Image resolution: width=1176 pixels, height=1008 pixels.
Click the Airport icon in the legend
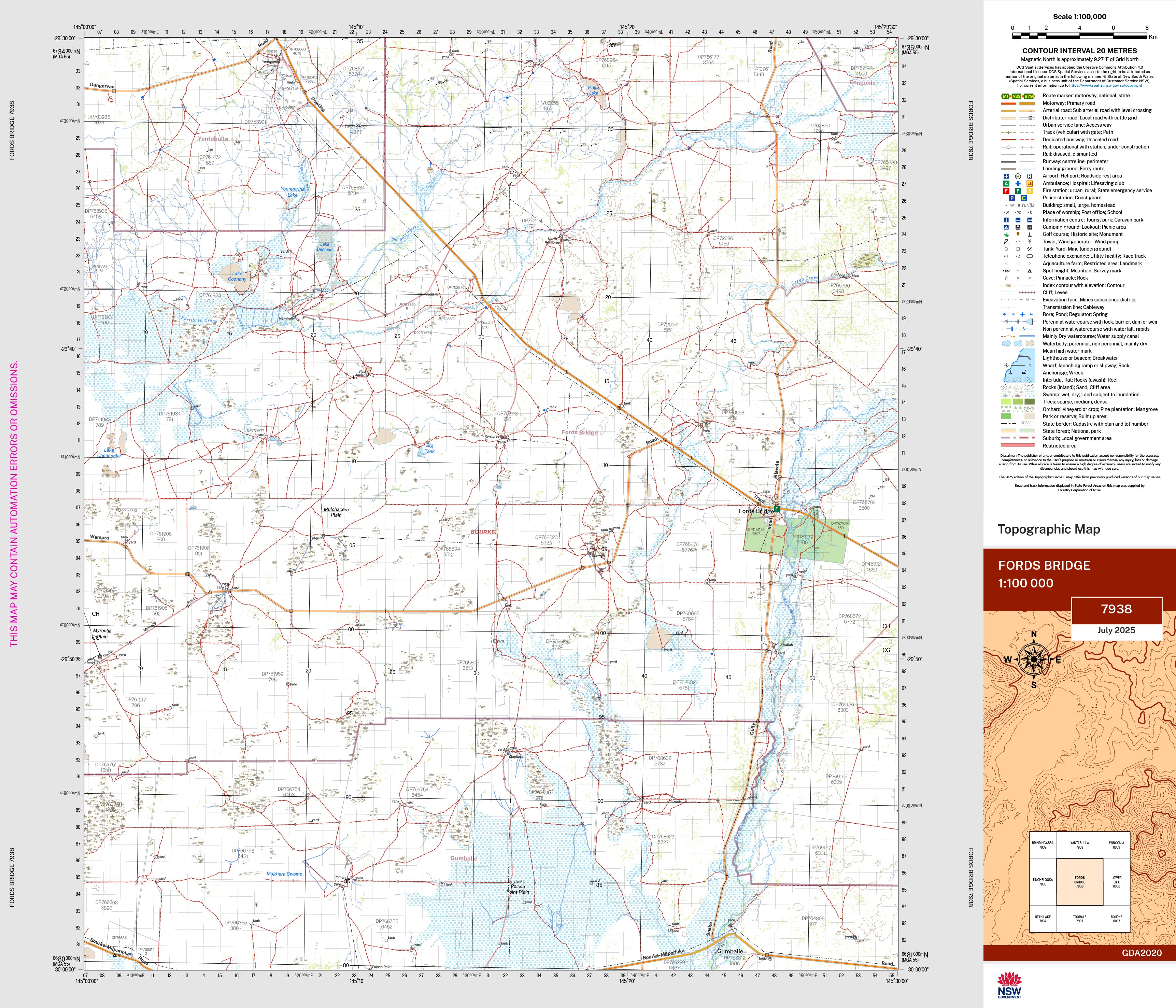pos(1006,176)
